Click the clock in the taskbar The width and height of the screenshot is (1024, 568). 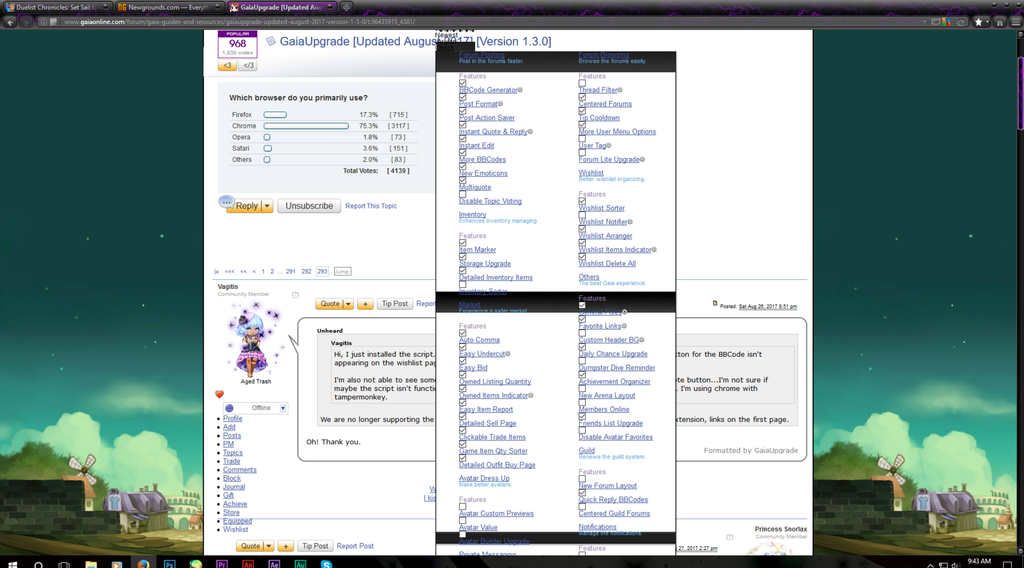click(x=979, y=561)
